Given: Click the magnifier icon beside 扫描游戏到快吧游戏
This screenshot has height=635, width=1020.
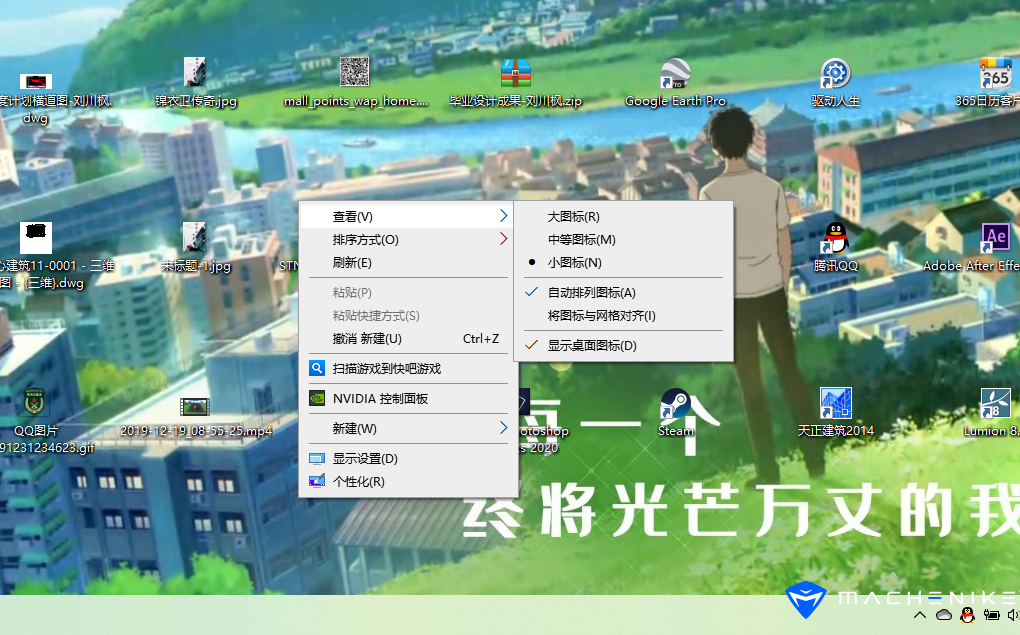Looking at the screenshot, I should tap(317, 368).
